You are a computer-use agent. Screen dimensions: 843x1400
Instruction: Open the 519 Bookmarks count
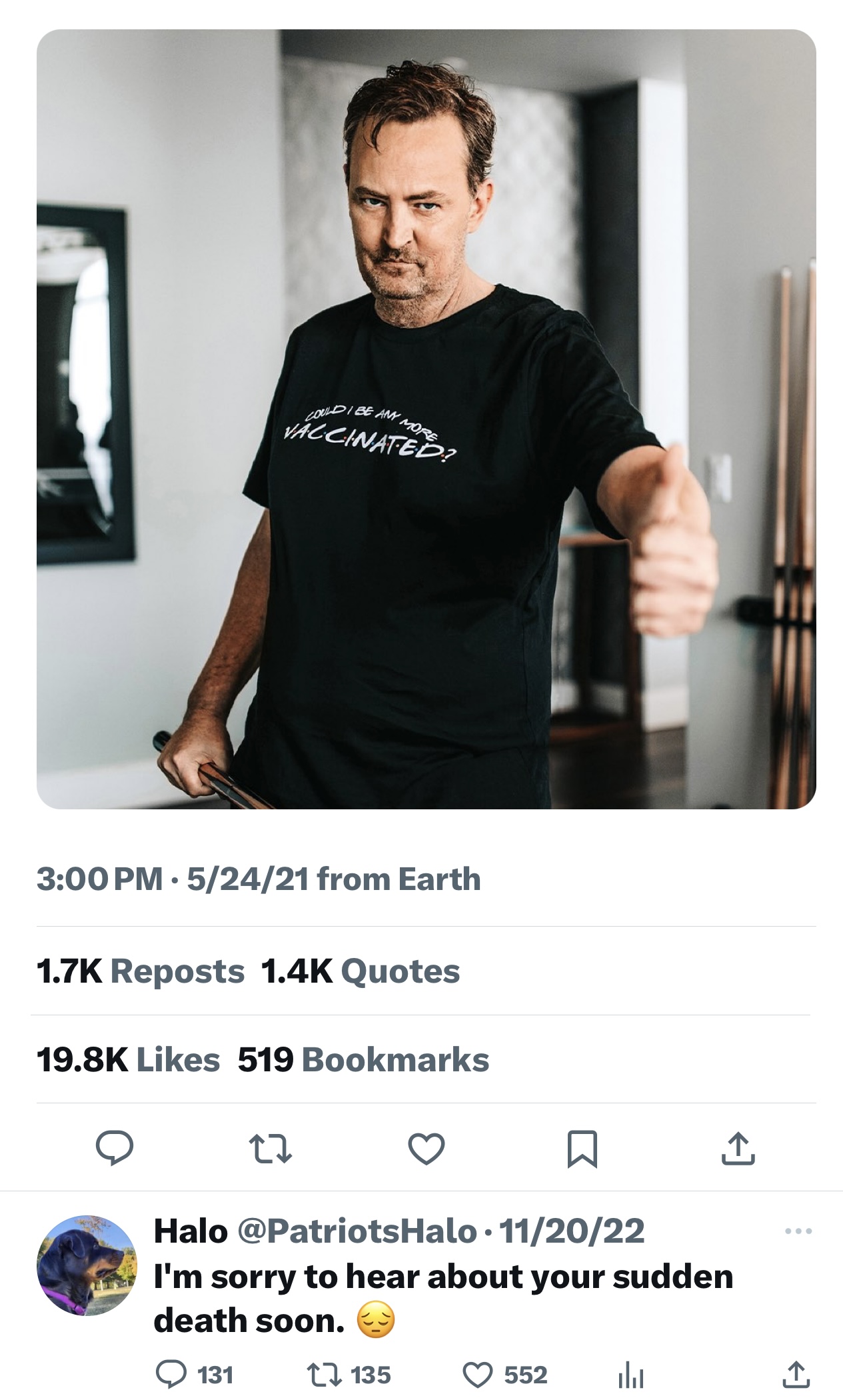coord(363,1060)
